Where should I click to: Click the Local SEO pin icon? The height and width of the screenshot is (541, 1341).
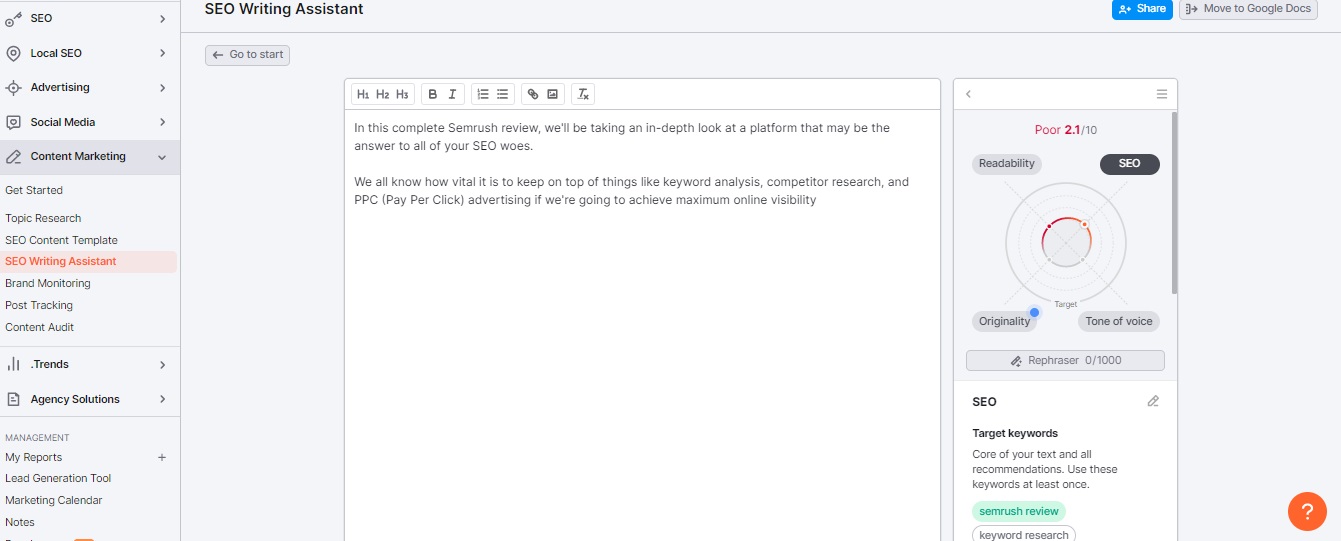coord(14,53)
